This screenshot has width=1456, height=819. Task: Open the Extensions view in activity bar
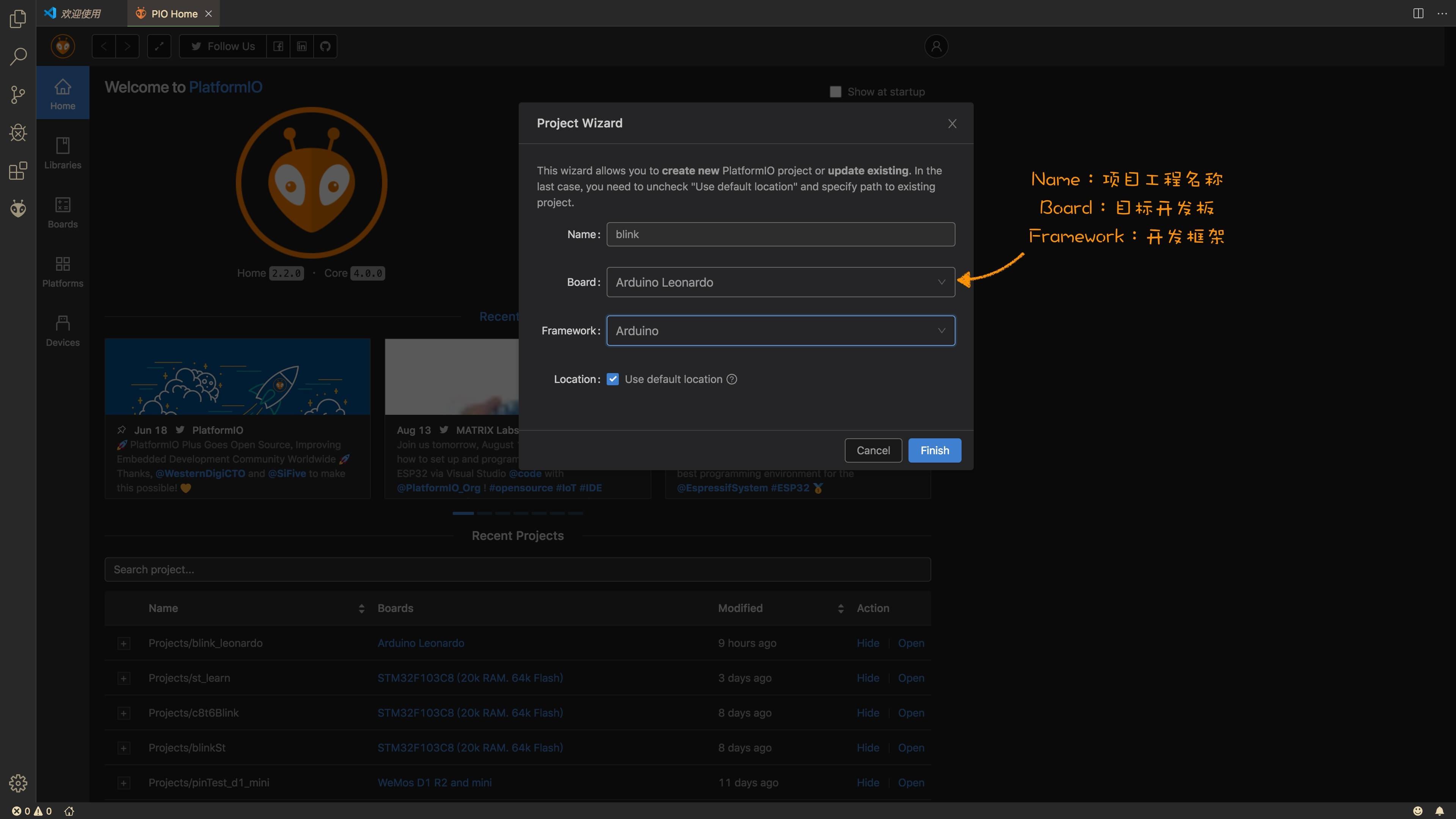pos(18,171)
